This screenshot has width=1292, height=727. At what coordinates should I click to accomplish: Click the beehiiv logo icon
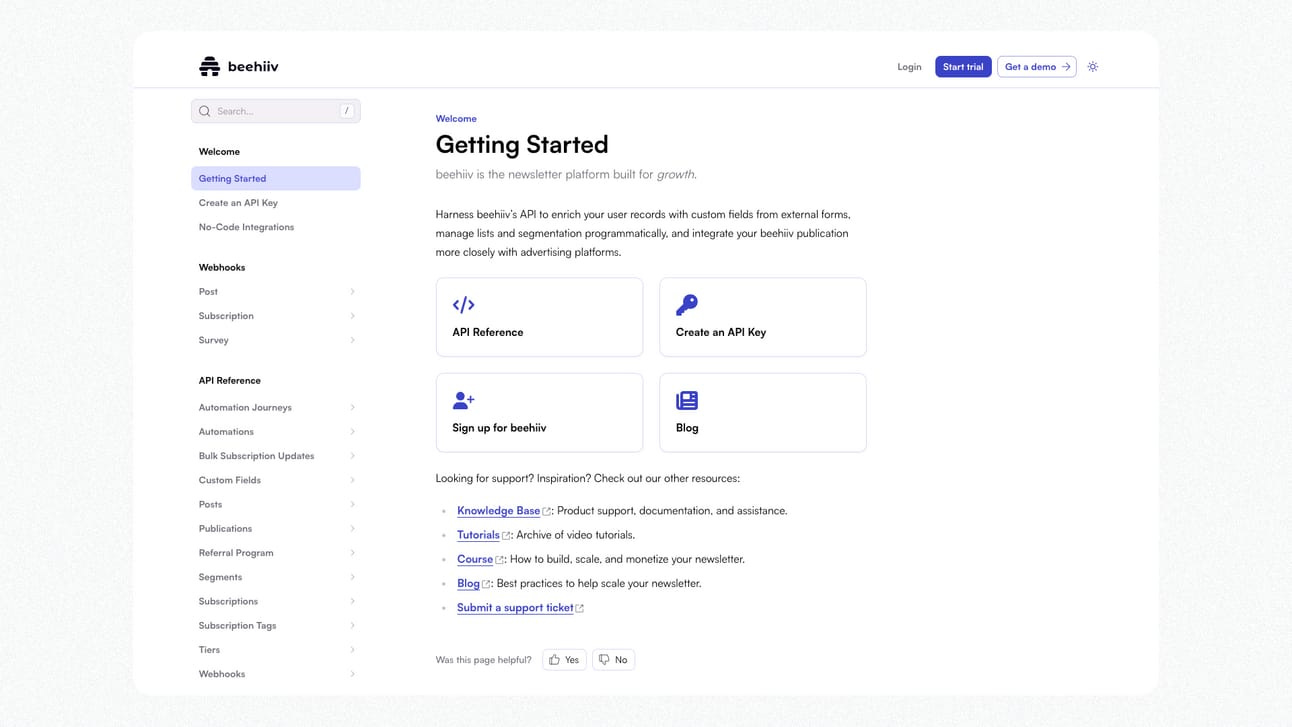[209, 67]
